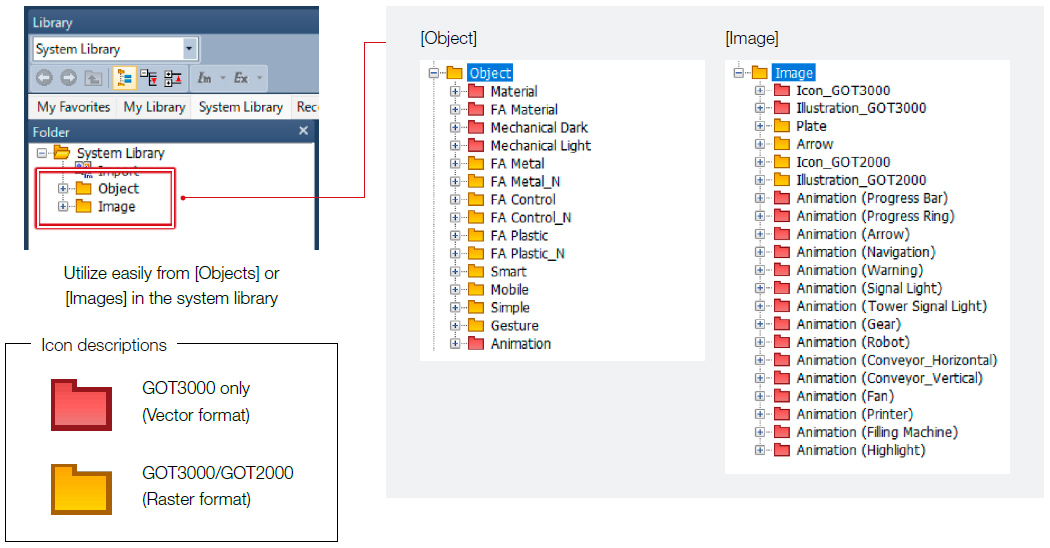Collapse the System Library root node
Image resolution: width=1050 pixels, height=548 pixels.
[41, 153]
